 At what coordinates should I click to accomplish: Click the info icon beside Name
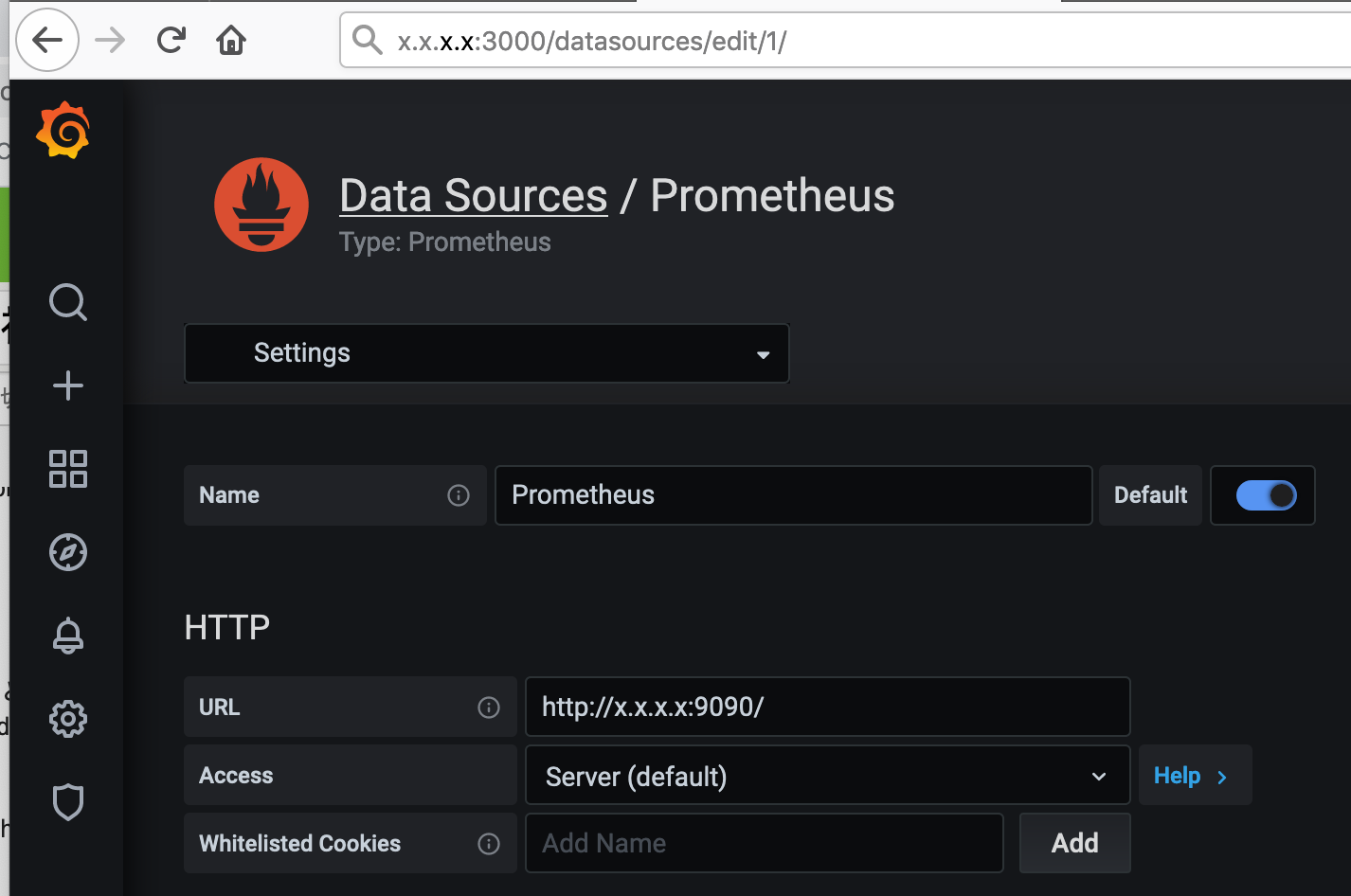[459, 495]
